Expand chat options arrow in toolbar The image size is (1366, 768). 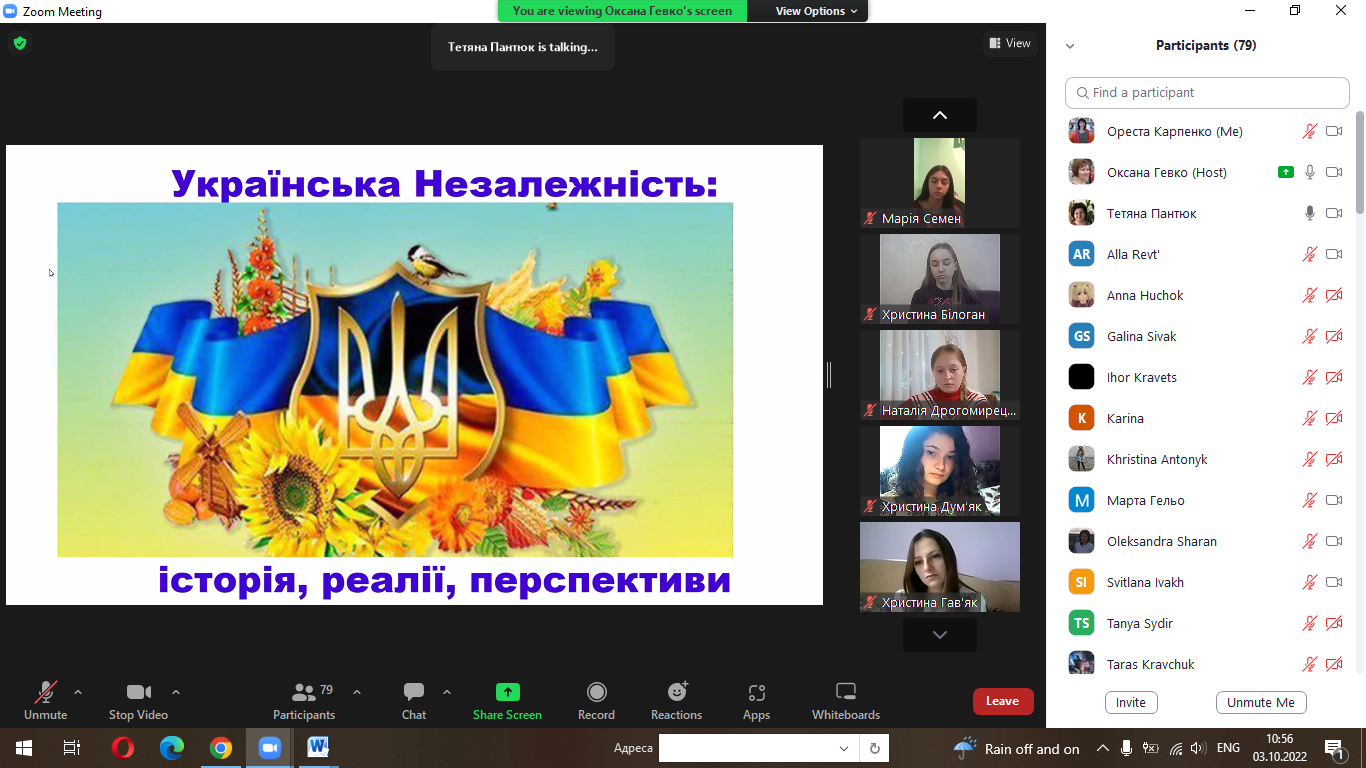click(x=447, y=692)
